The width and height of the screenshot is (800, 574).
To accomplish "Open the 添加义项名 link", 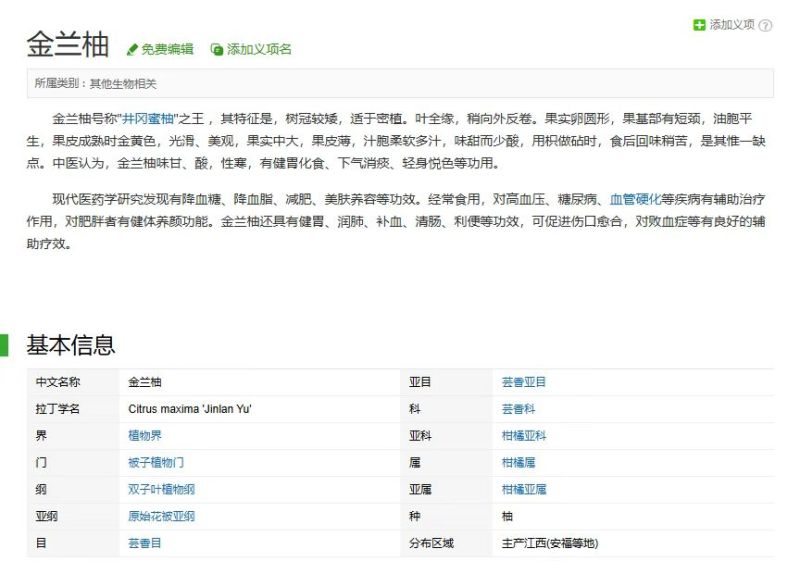I will tap(259, 49).
